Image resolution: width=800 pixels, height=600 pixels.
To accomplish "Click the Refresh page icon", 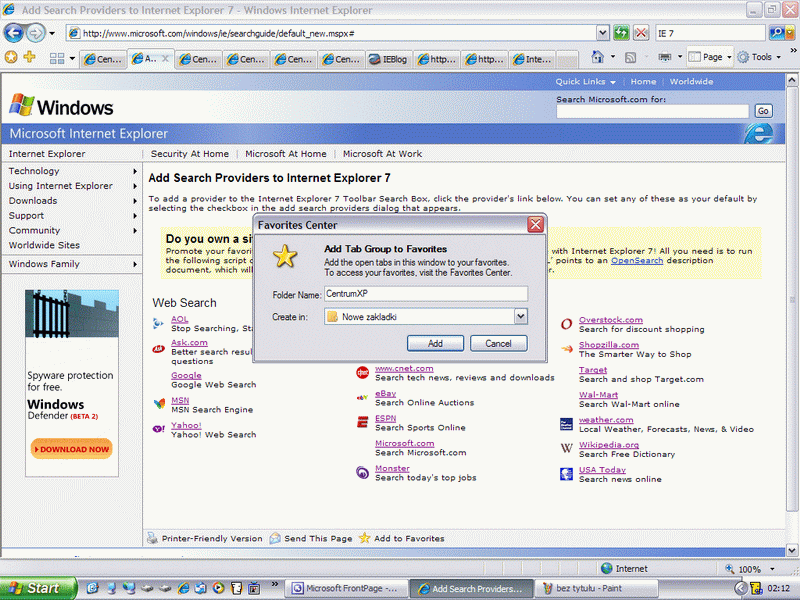I will (x=621, y=33).
